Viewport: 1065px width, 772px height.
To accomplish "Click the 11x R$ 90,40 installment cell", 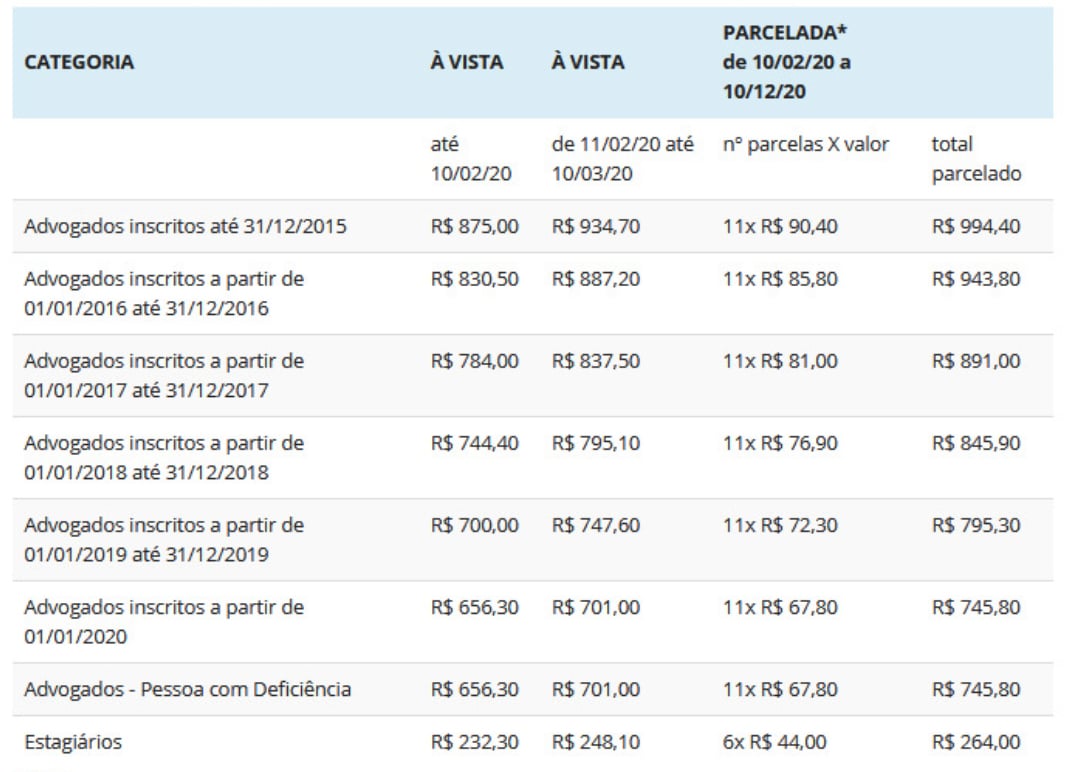I will (780, 226).
